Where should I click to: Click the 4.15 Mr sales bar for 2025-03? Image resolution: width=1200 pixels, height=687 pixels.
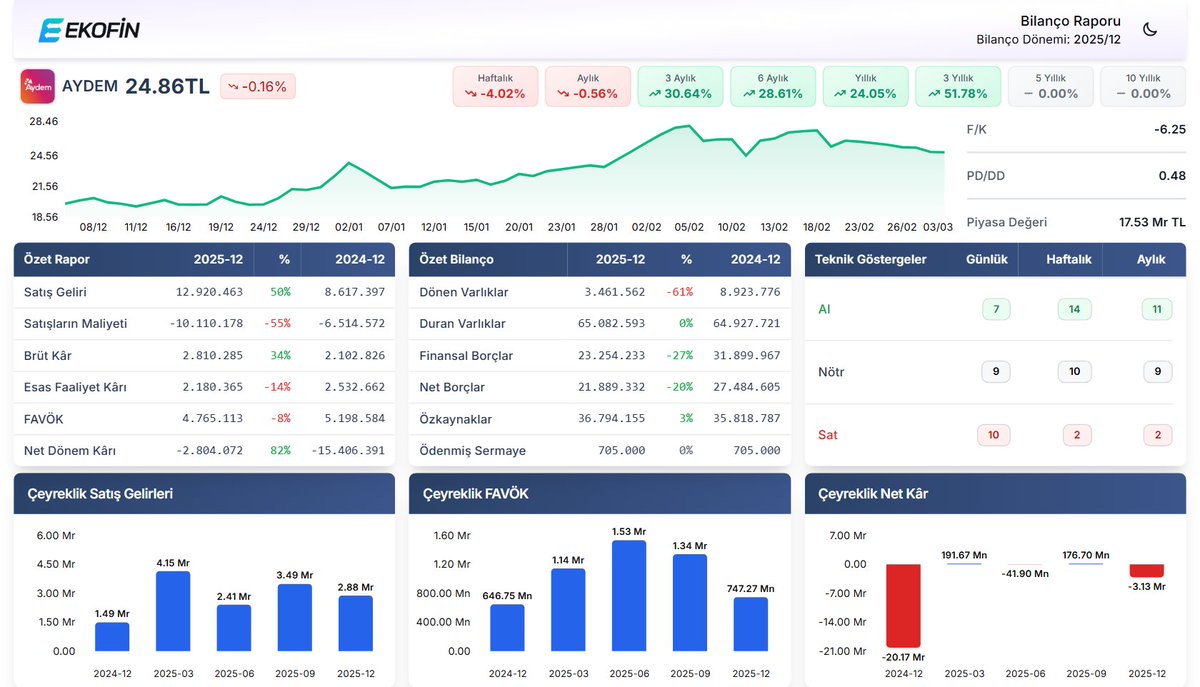(173, 611)
